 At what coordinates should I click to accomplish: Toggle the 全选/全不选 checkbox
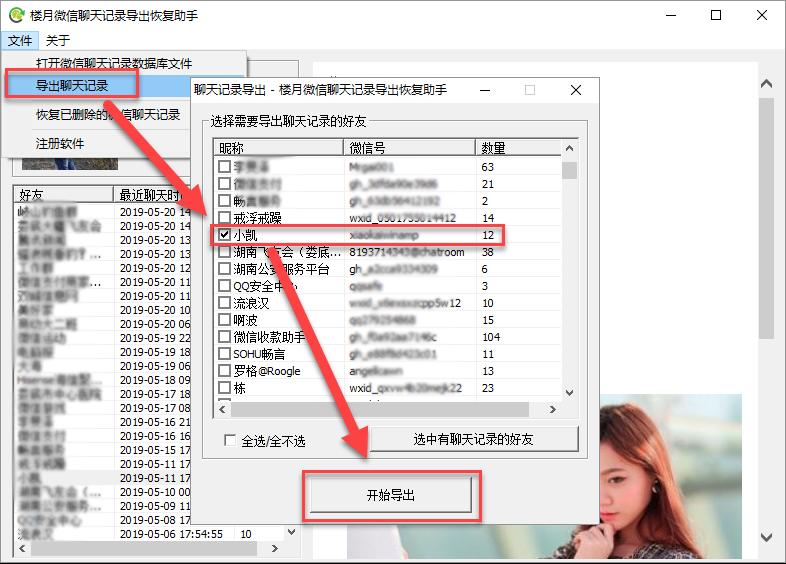coord(230,441)
